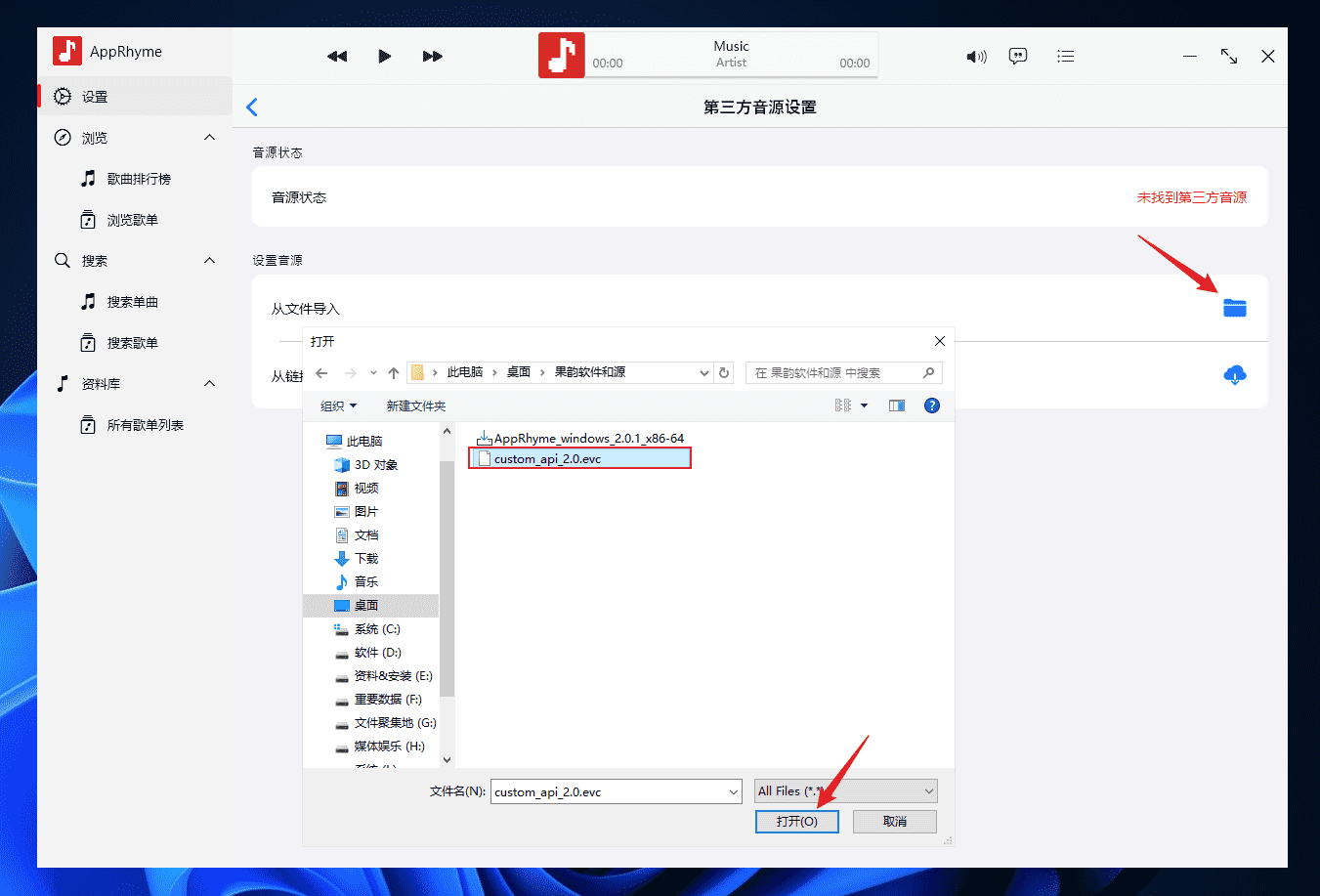Image resolution: width=1320 pixels, height=896 pixels.
Task: Change view with the view icon
Action: coord(843,405)
